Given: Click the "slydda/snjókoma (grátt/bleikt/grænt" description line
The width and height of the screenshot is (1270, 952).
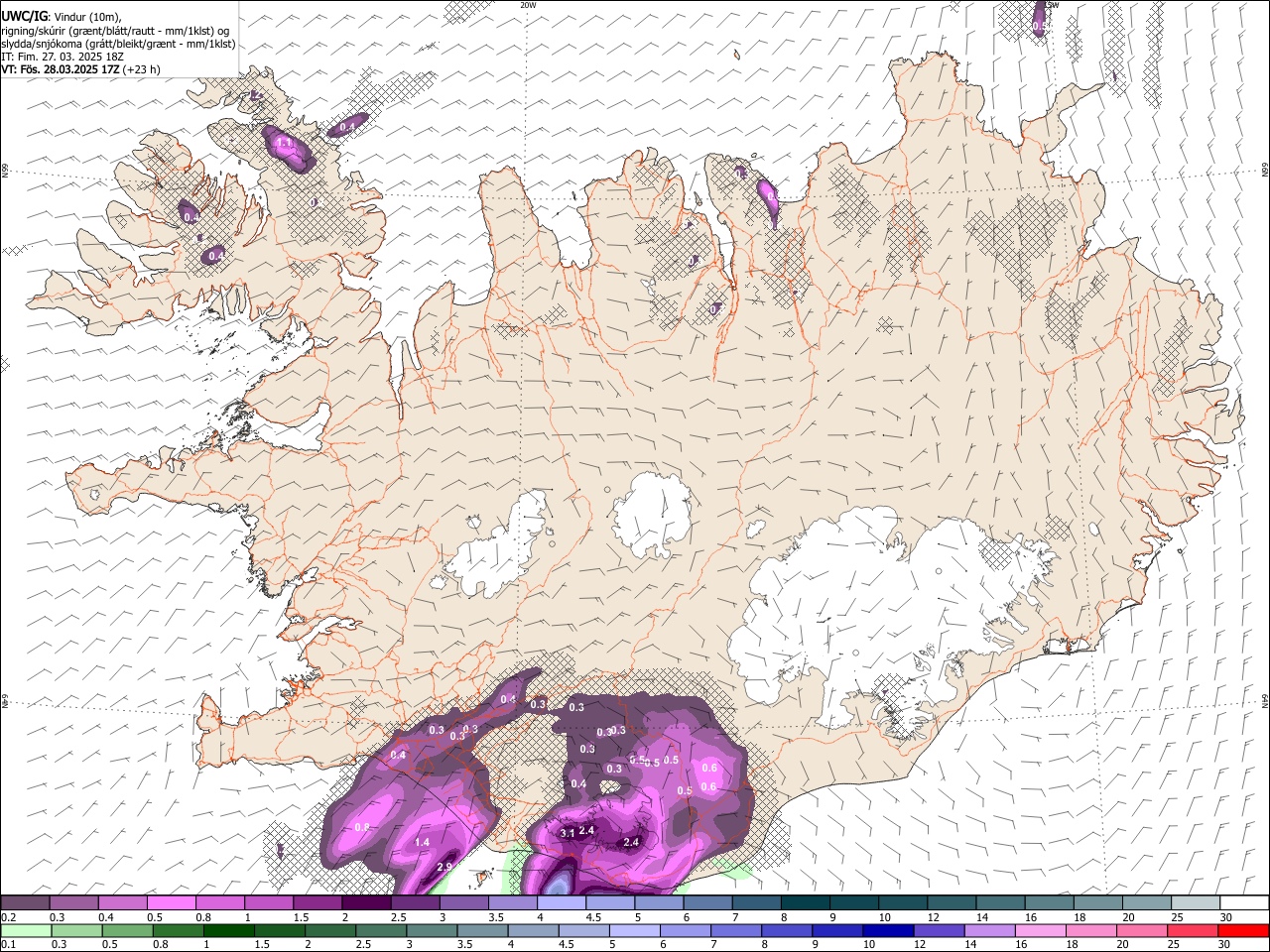Looking at the screenshot, I should tap(118, 44).
